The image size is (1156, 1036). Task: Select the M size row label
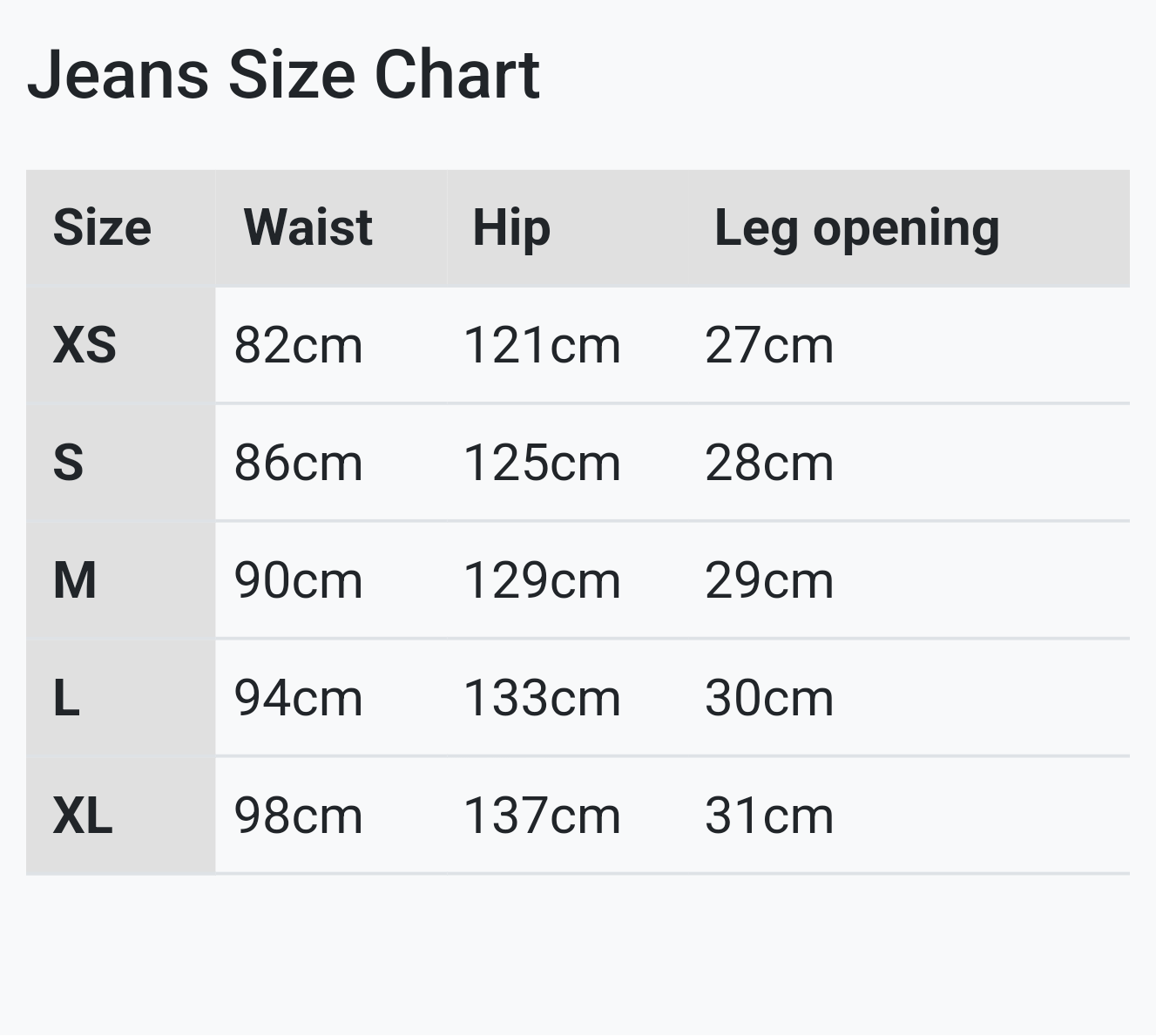[x=75, y=580]
